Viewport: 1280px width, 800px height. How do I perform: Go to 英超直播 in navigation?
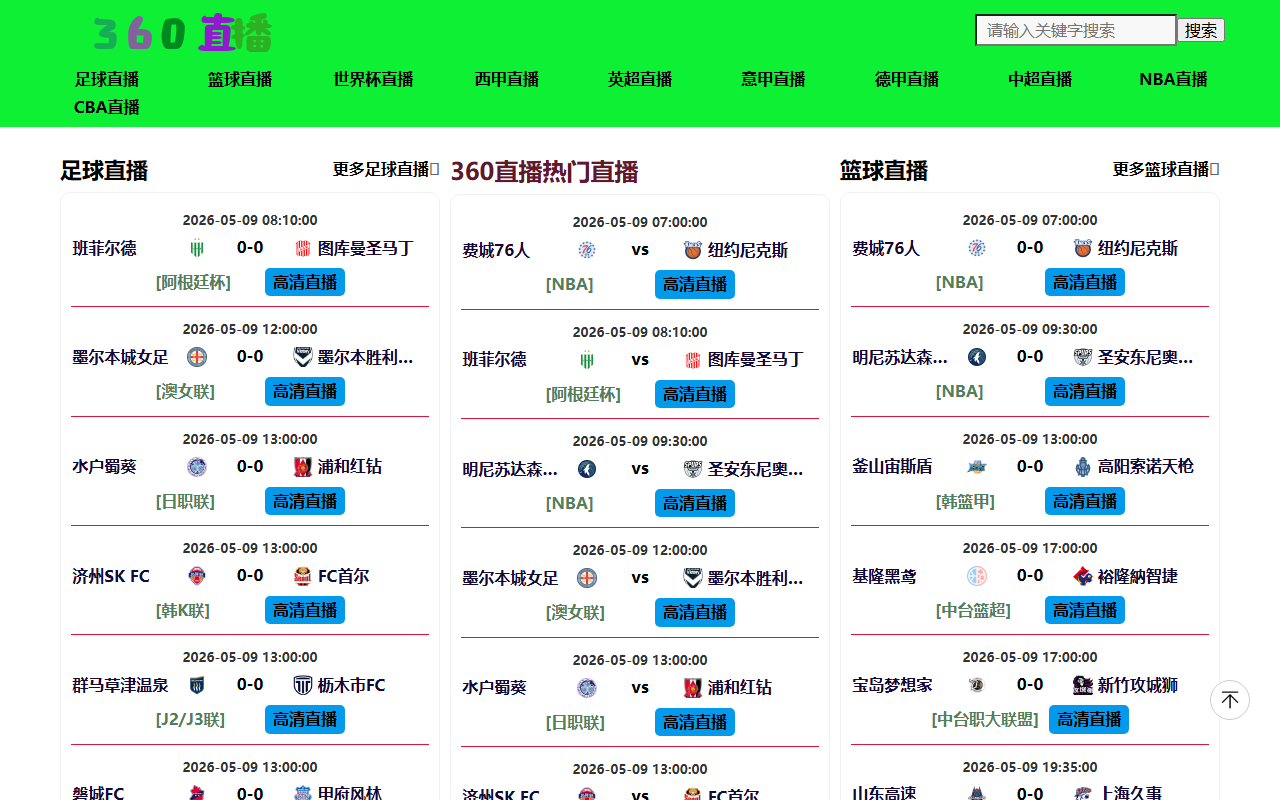[x=640, y=79]
